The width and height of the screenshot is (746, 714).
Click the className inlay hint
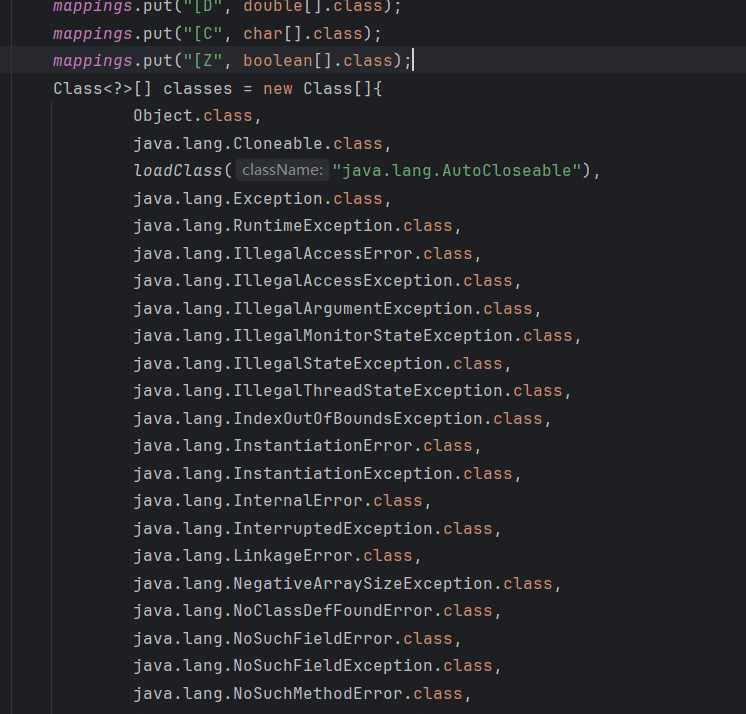283,171
